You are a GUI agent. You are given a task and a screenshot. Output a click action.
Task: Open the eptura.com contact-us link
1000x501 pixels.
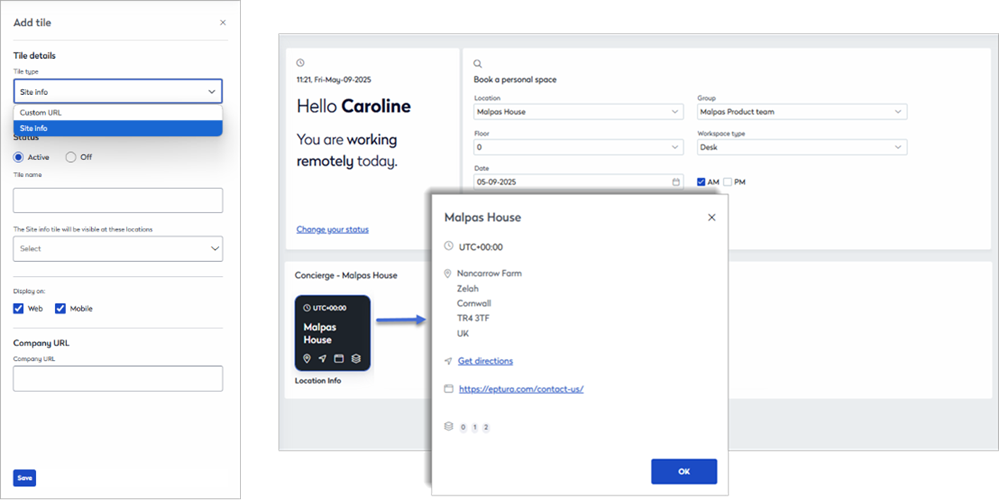click(521, 389)
